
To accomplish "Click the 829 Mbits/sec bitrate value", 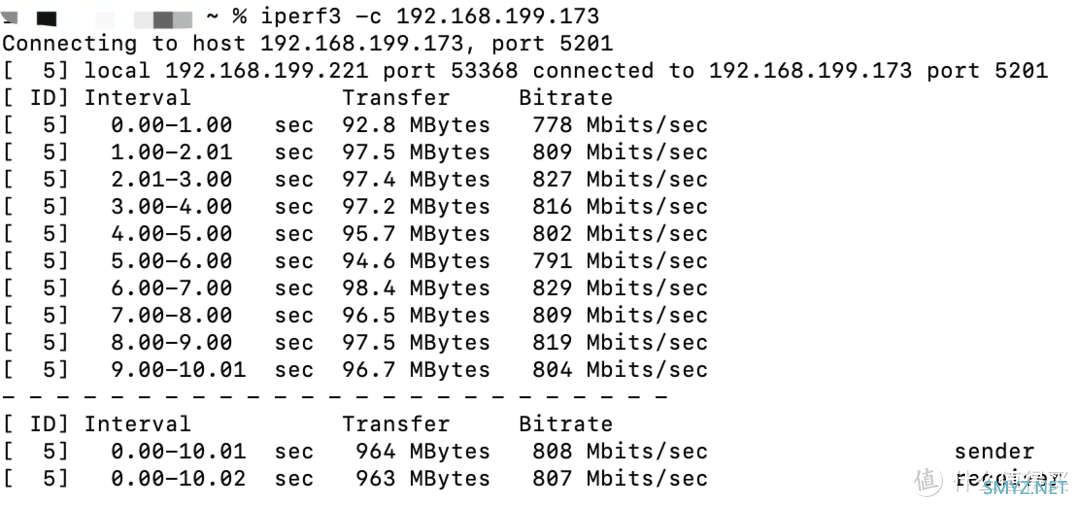I will coord(620,288).
